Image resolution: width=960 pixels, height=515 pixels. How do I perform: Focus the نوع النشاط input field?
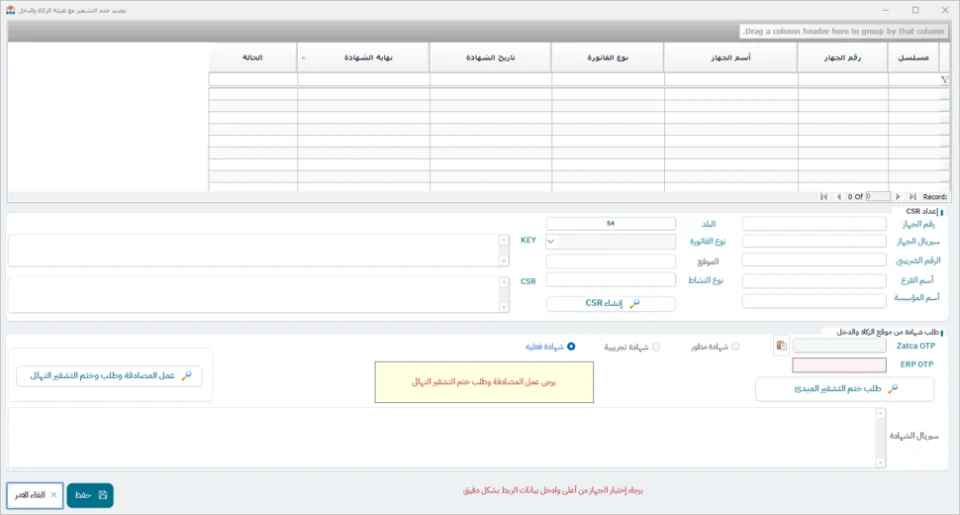pyautogui.click(x=611, y=280)
